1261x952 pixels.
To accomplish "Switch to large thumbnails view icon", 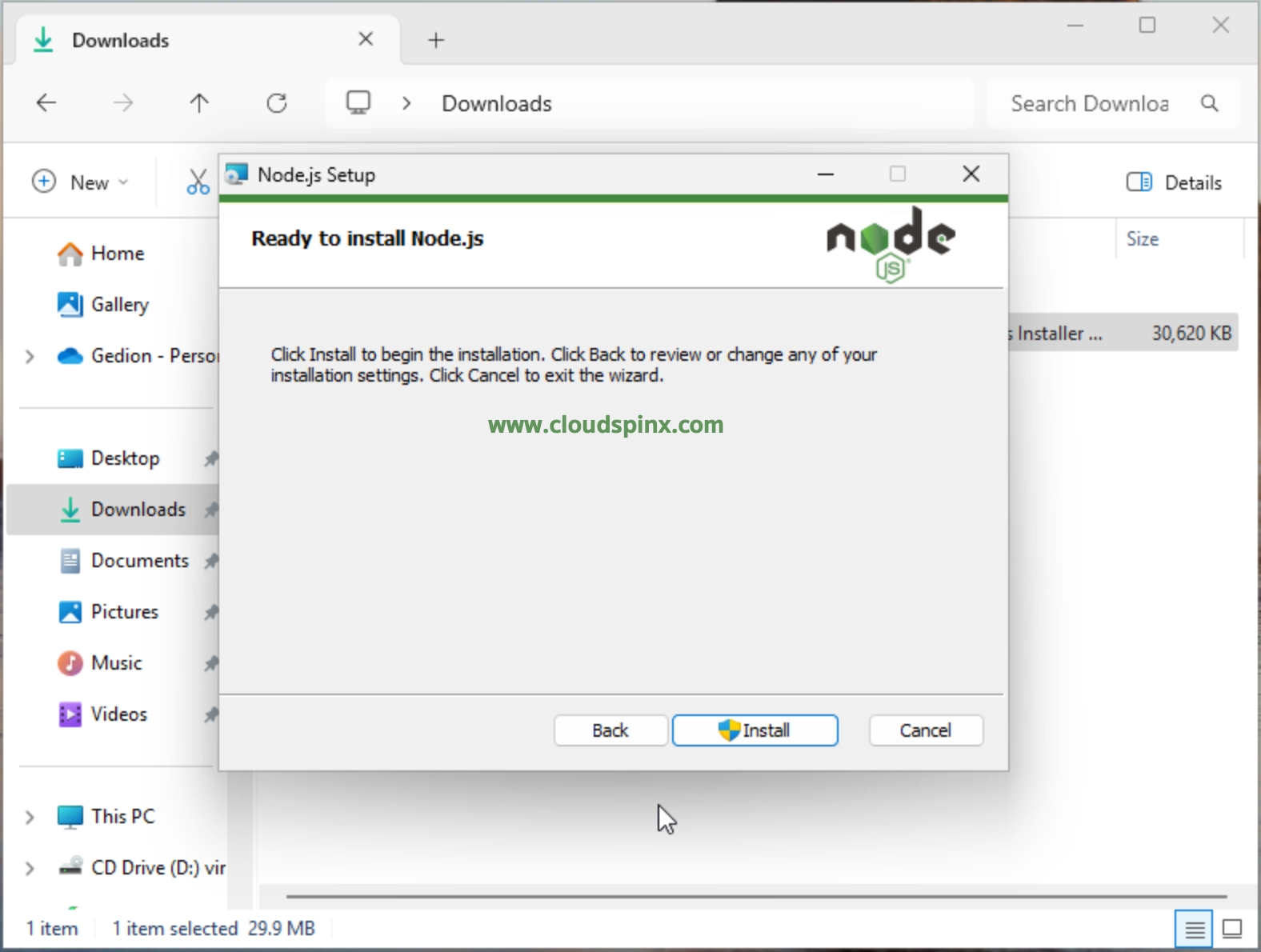I will tap(1232, 929).
